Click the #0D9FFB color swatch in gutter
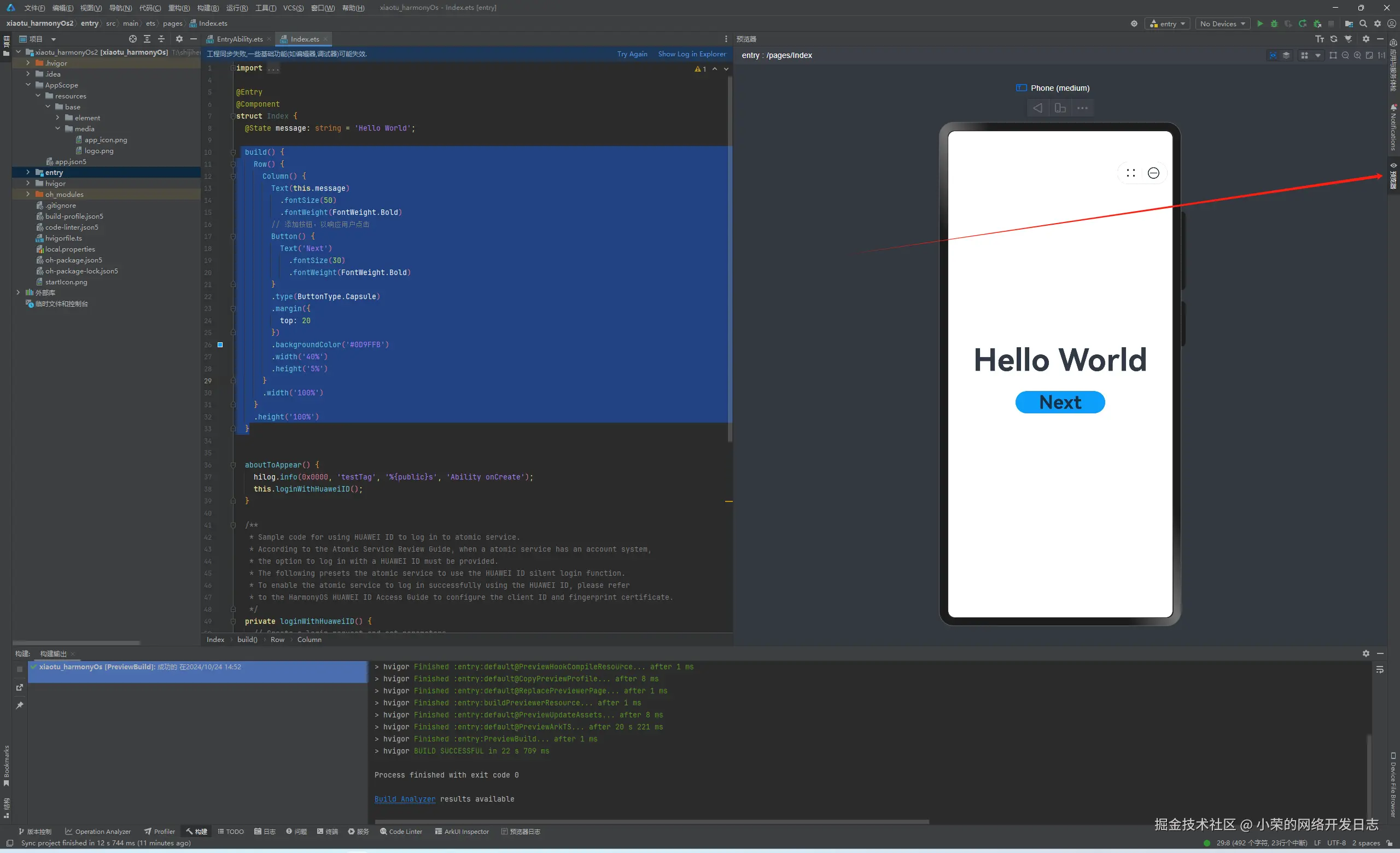This screenshot has height=853, width=1400. [x=220, y=344]
